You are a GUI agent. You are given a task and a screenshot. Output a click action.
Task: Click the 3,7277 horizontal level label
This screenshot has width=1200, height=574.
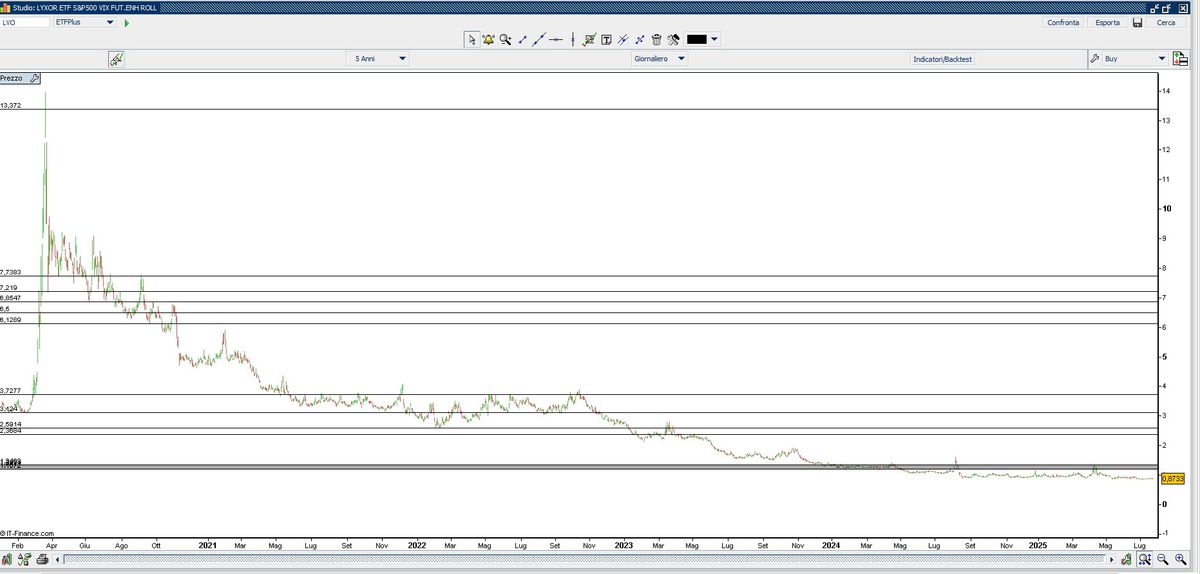pos(11,390)
